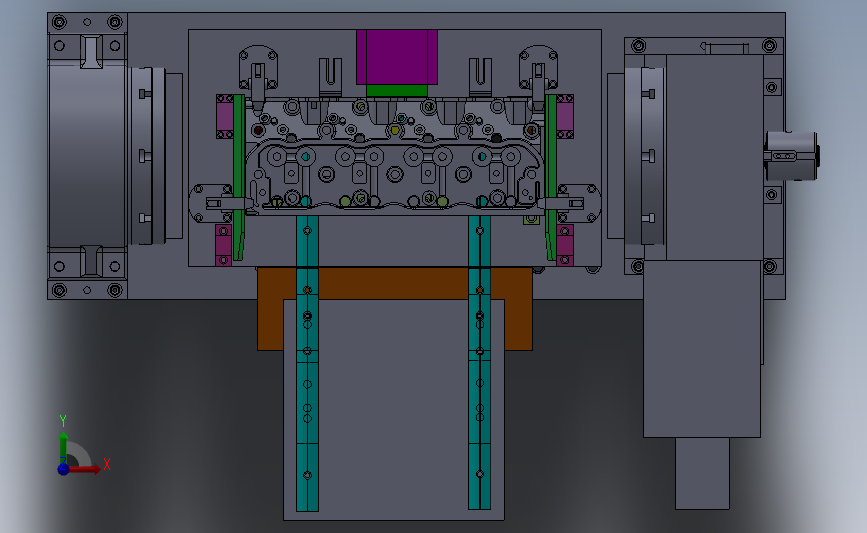Select the green block beneath the purple block
The image size is (867, 533).
(x=397, y=90)
